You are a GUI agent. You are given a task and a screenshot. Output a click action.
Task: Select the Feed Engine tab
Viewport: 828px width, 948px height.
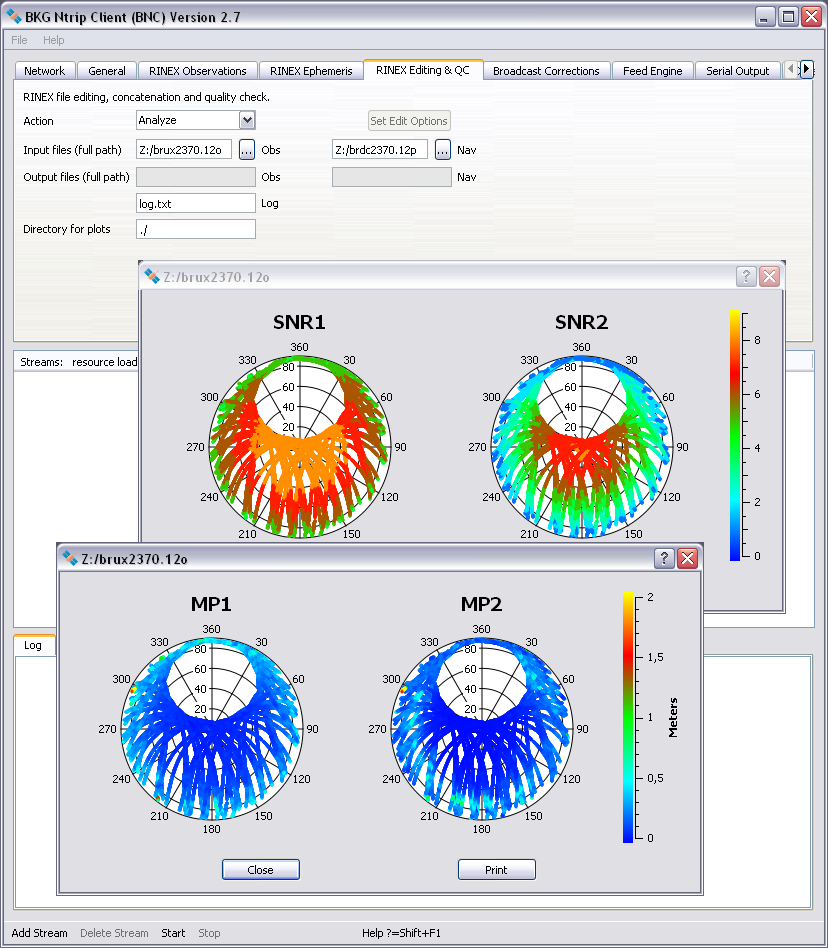click(652, 71)
